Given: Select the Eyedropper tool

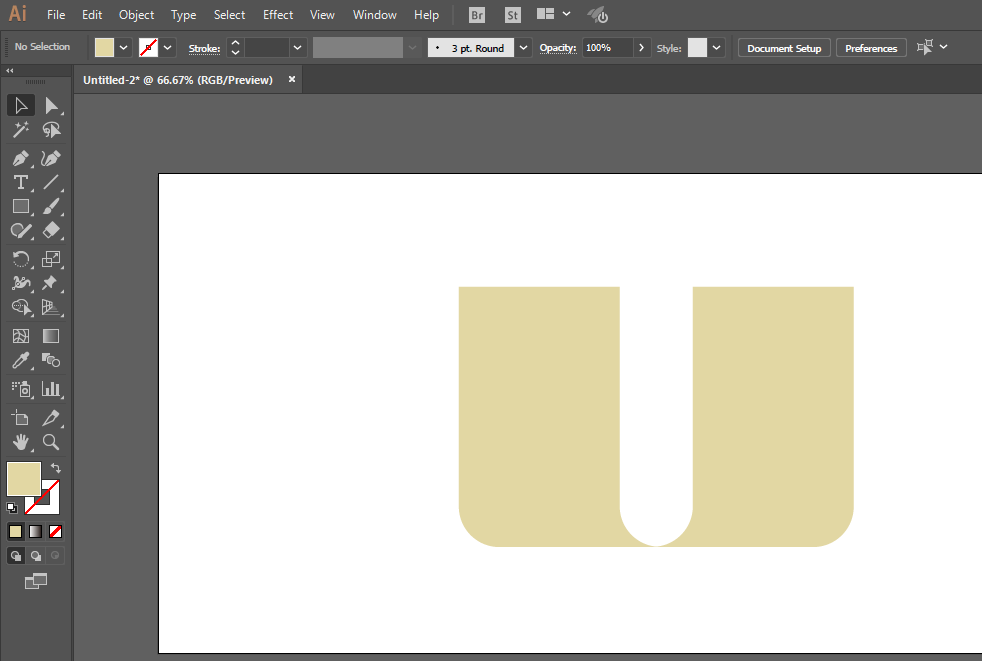Looking at the screenshot, I should pos(21,360).
